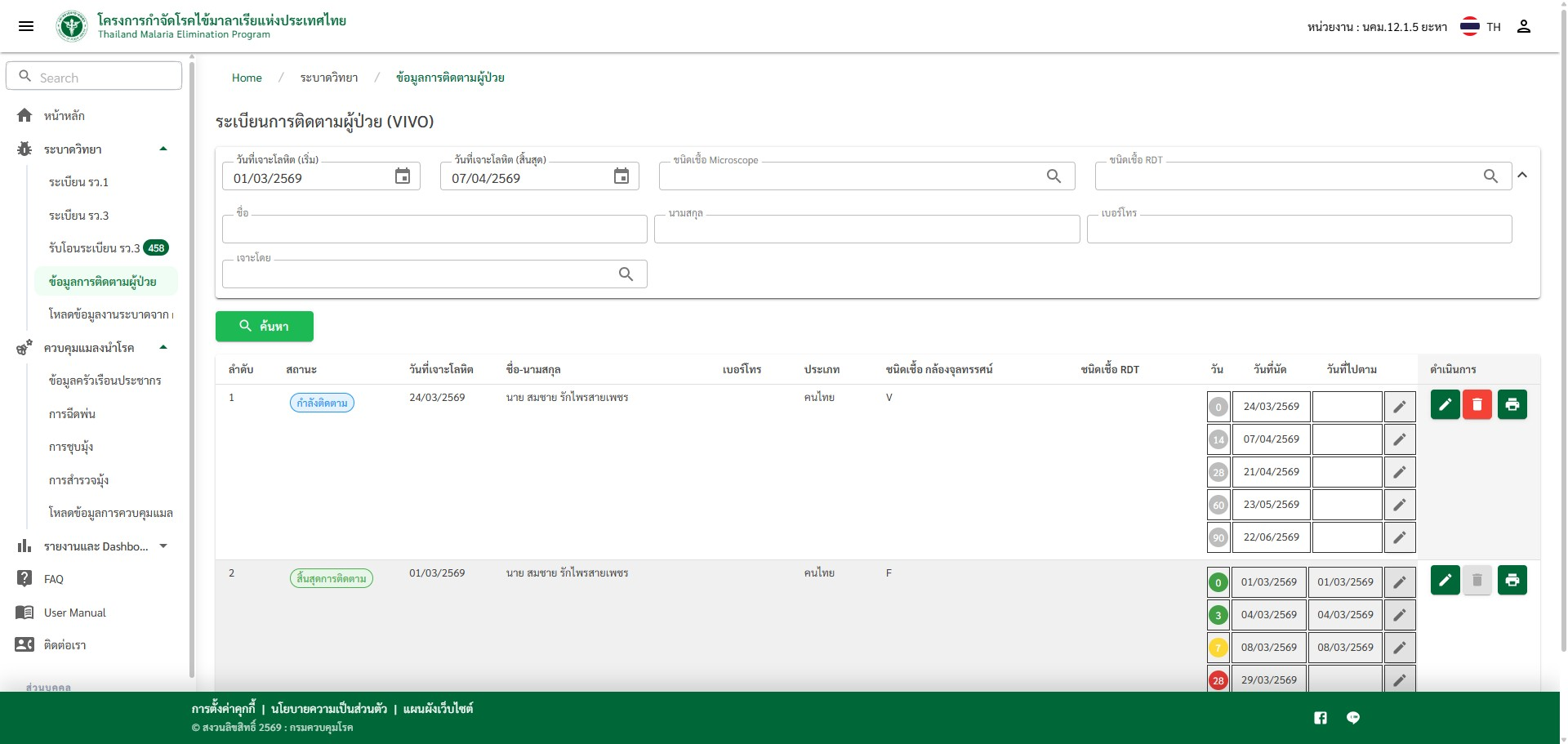Collapse the search filter panel chevron
Screen dimensions: 1568x744
point(1522,175)
